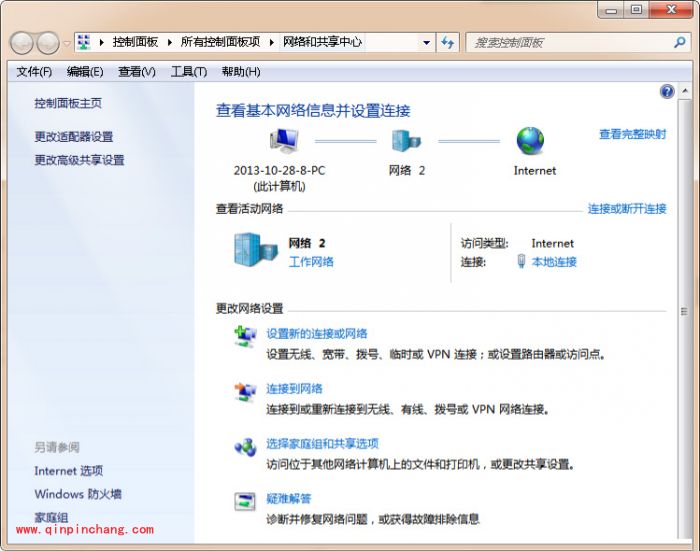Open 疑难解答 link
This screenshot has width=700, height=551.
point(288,498)
